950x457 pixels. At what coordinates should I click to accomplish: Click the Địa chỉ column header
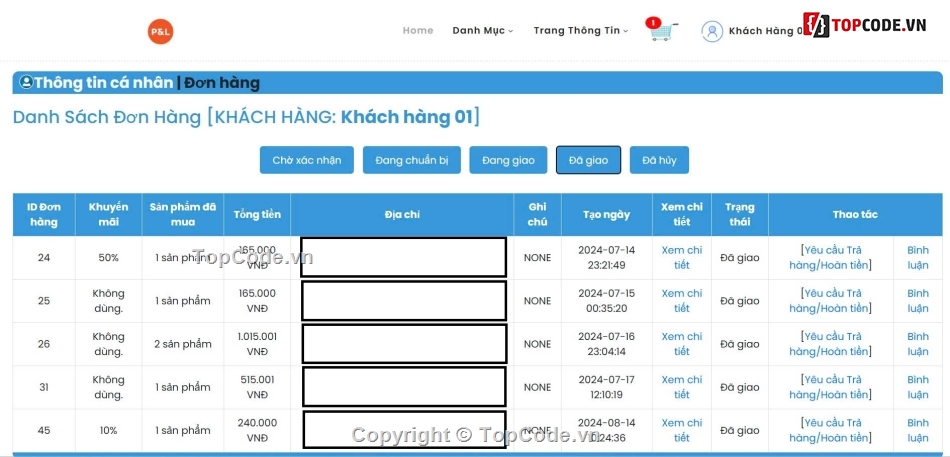402,215
